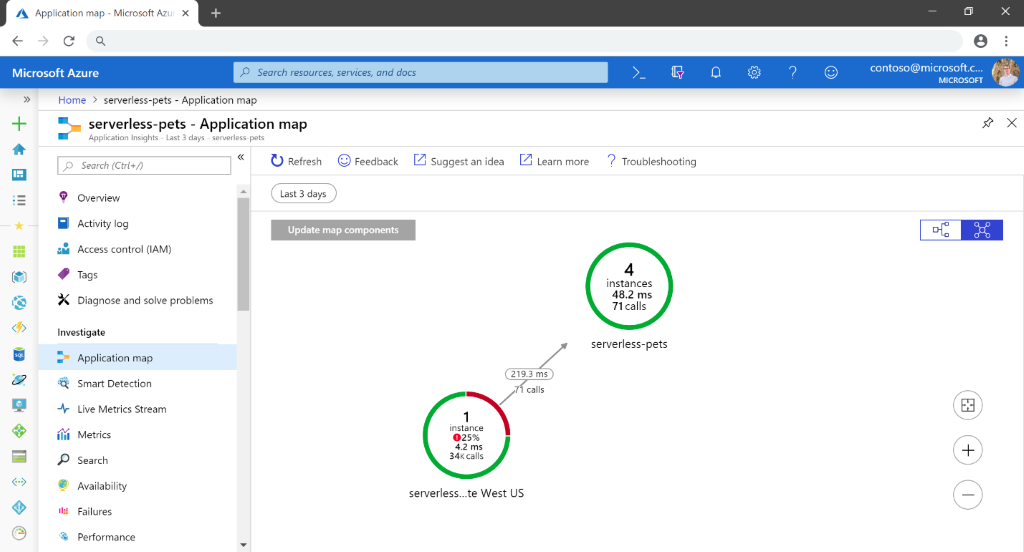Open the Storage accounts icon in sidebar

click(19, 456)
